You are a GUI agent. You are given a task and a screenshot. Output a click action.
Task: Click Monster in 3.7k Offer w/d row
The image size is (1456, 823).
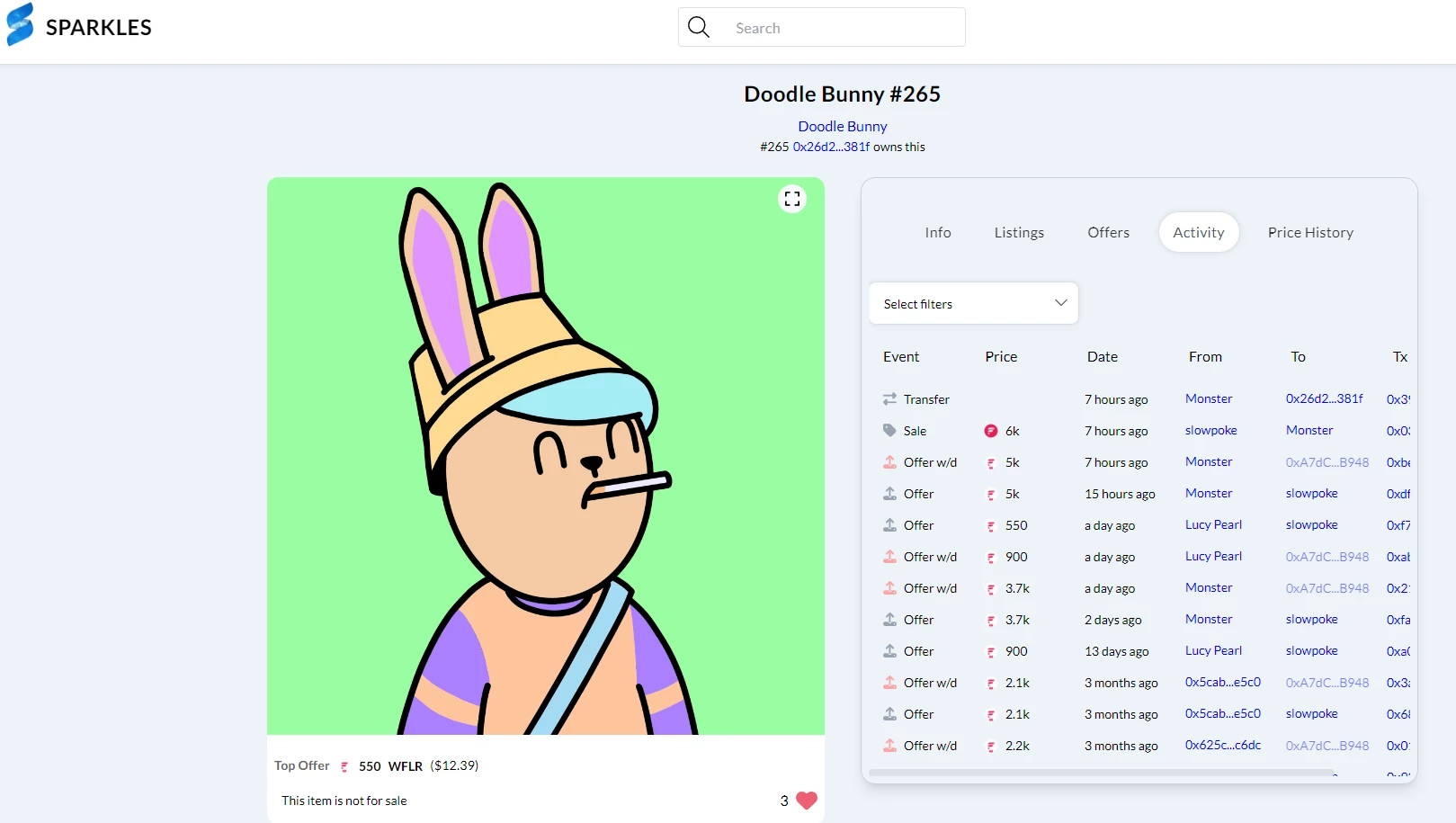tap(1209, 587)
